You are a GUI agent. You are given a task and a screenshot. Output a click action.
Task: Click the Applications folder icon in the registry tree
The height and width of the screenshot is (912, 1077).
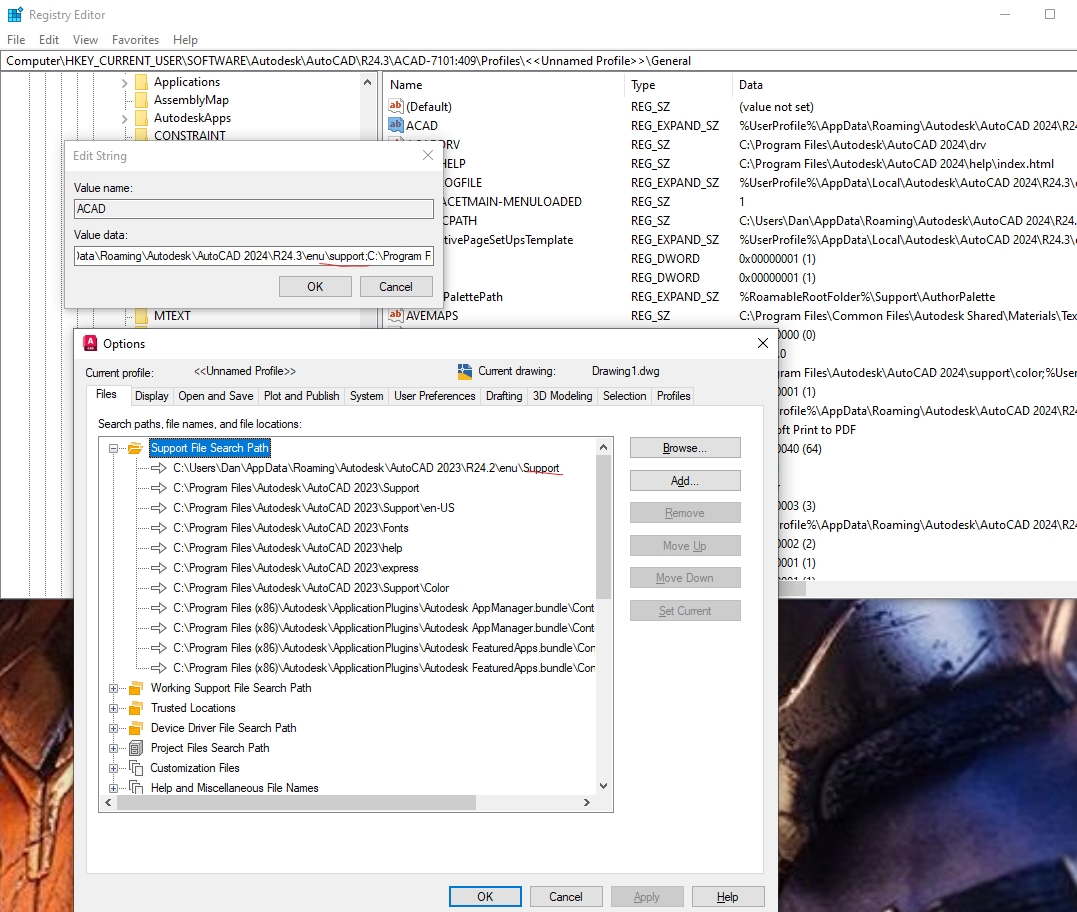pyautogui.click(x=141, y=82)
